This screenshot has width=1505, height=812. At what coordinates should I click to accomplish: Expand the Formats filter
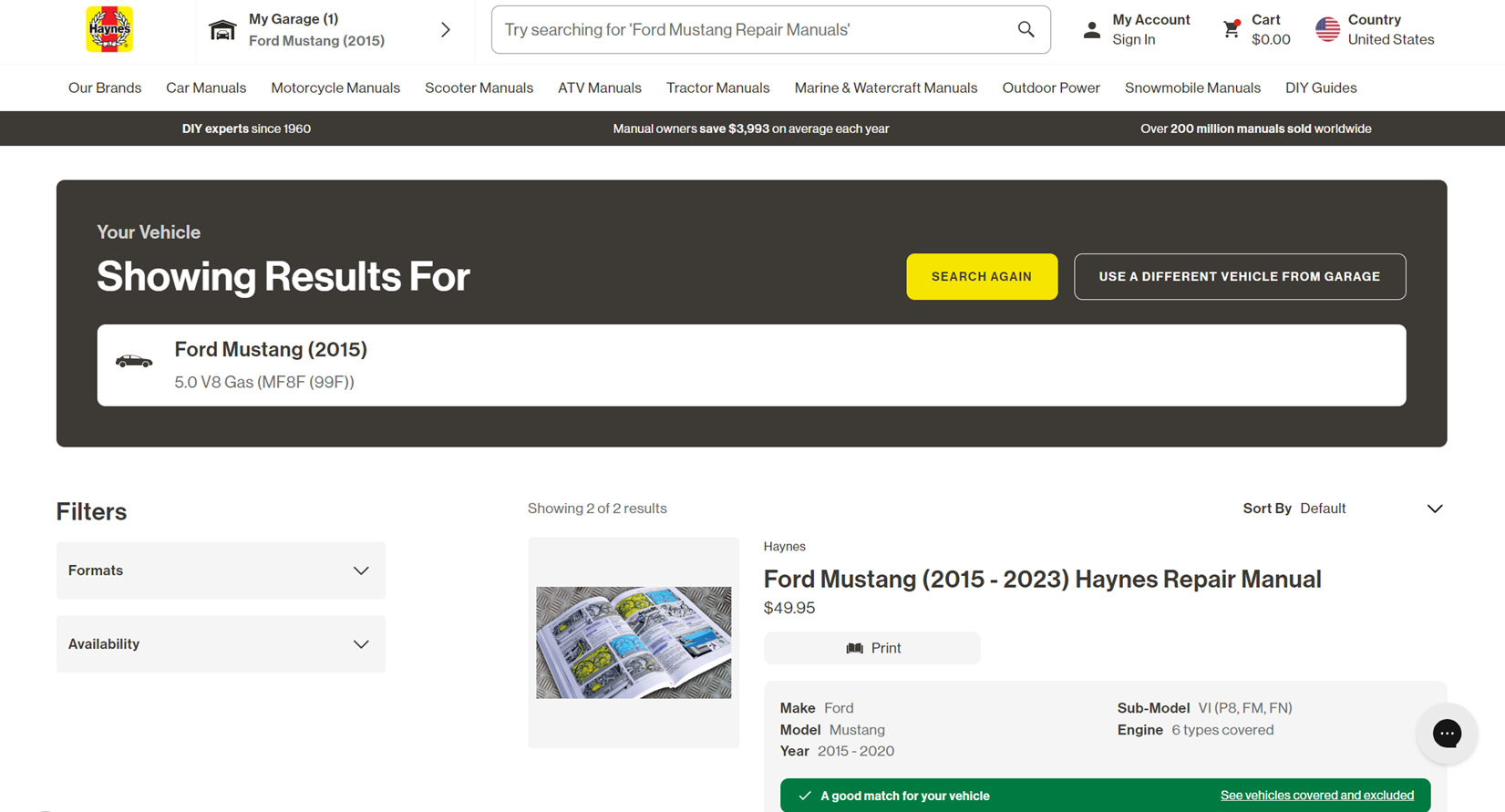pyautogui.click(x=221, y=570)
